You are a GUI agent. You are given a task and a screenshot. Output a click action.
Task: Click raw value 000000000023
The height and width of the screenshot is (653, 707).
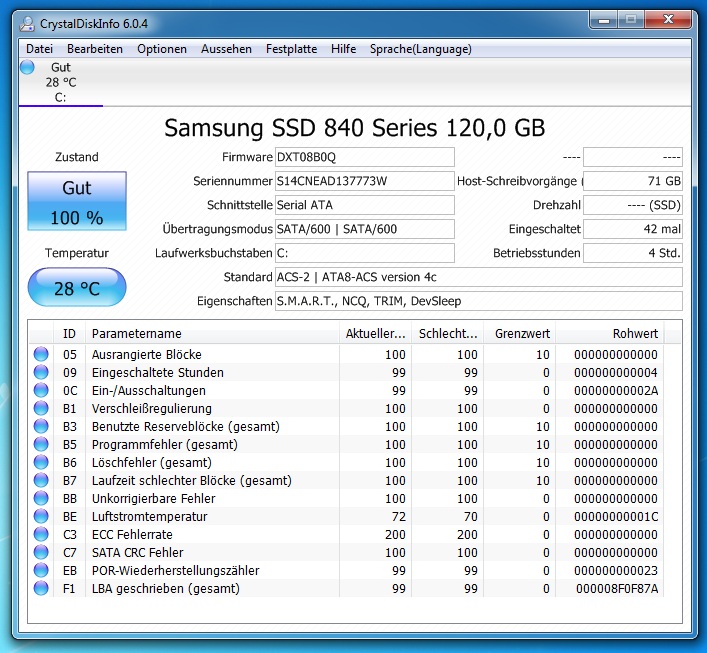coord(616,570)
